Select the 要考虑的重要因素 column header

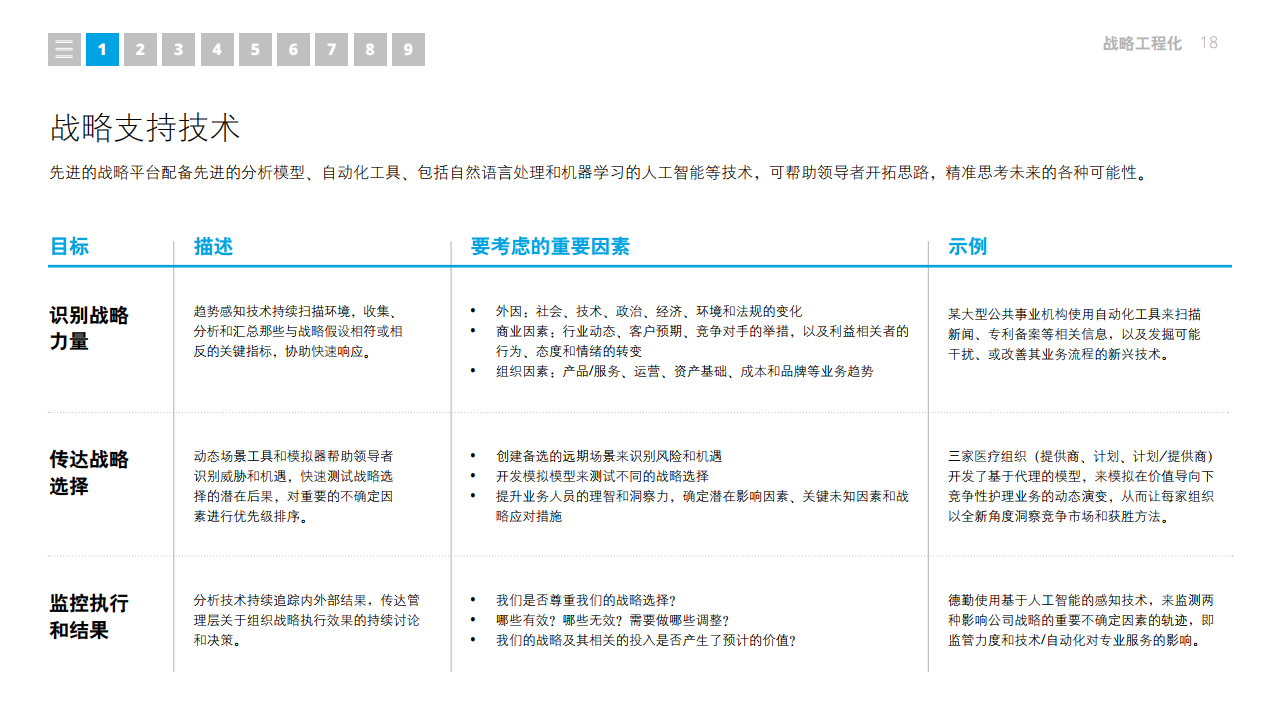pyautogui.click(x=550, y=247)
